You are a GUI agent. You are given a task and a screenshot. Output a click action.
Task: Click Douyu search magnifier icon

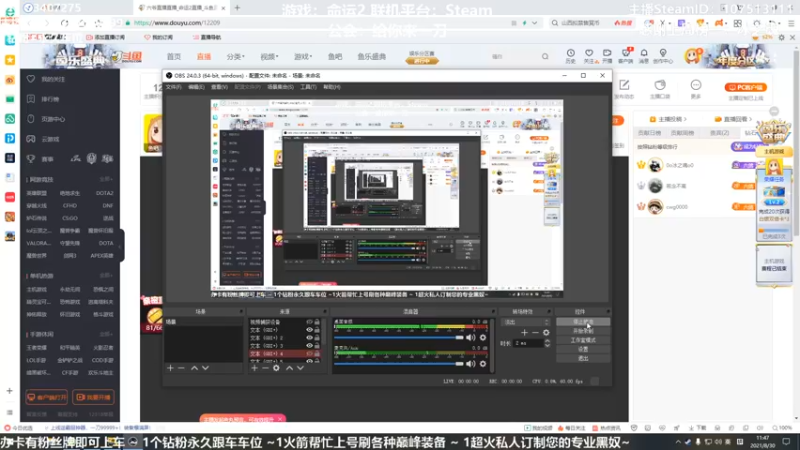[545, 57]
